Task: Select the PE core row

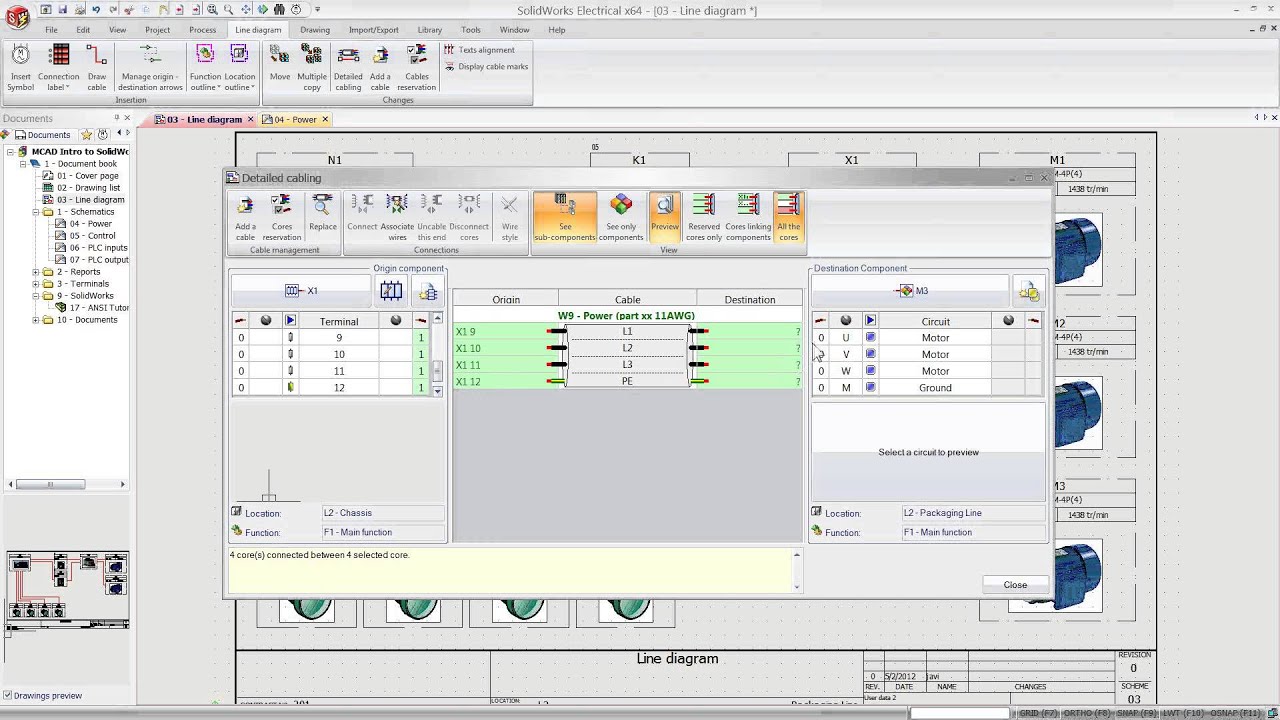Action: (x=627, y=381)
